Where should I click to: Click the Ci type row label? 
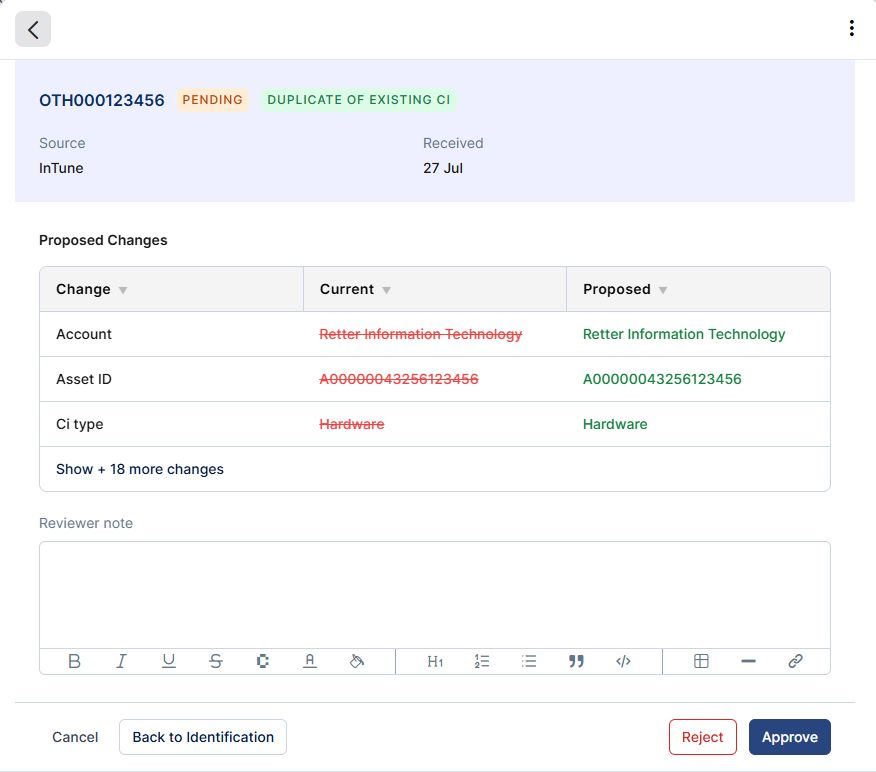pyautogui.click(x=79, y=424)
